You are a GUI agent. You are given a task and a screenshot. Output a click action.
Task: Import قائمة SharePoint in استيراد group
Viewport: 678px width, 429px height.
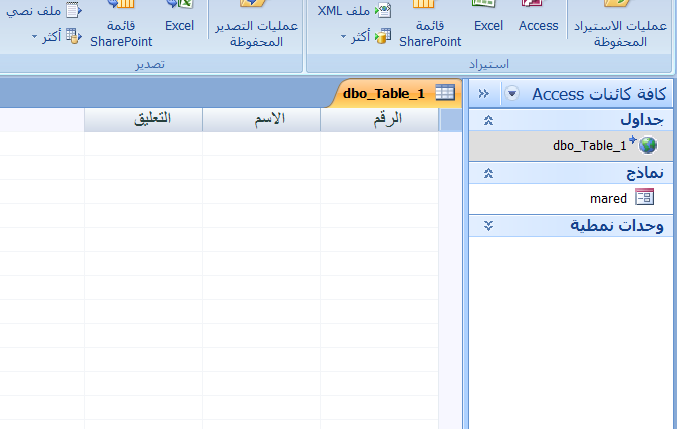tap(430, 24)
